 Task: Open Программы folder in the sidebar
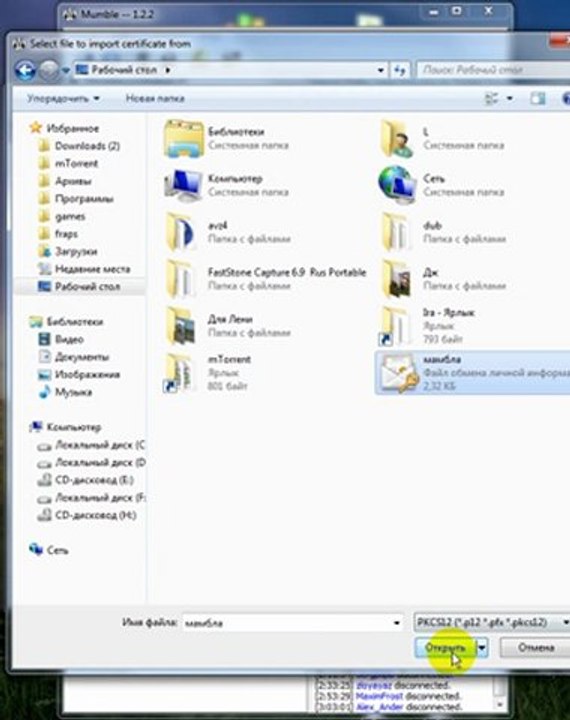[76, 199]
